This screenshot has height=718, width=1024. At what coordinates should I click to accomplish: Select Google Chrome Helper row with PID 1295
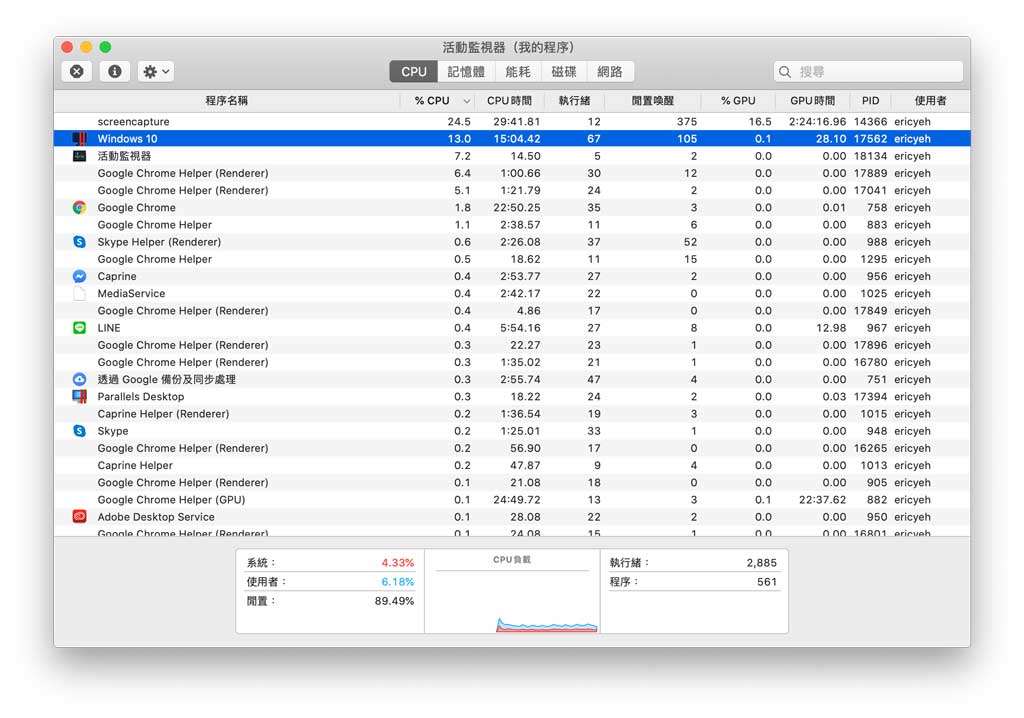tap(512, 259)
